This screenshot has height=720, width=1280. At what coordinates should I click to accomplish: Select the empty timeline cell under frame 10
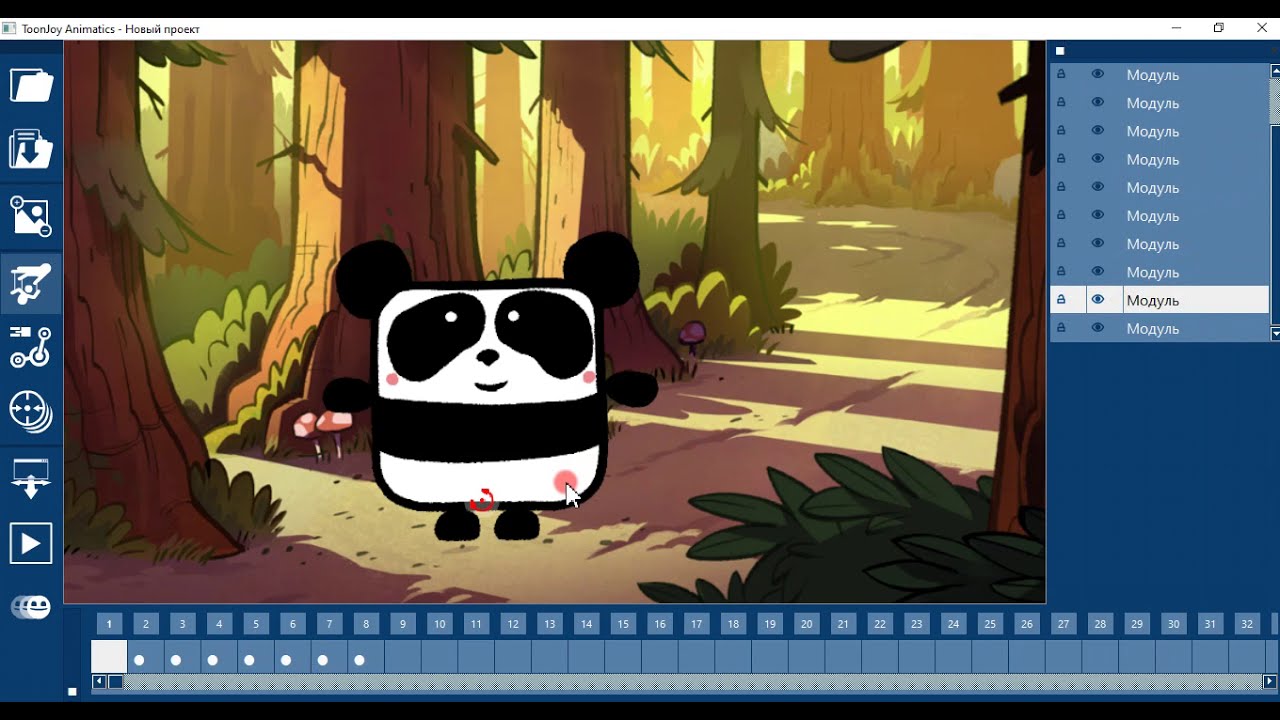pyautogui.click(x=440, y=657)
